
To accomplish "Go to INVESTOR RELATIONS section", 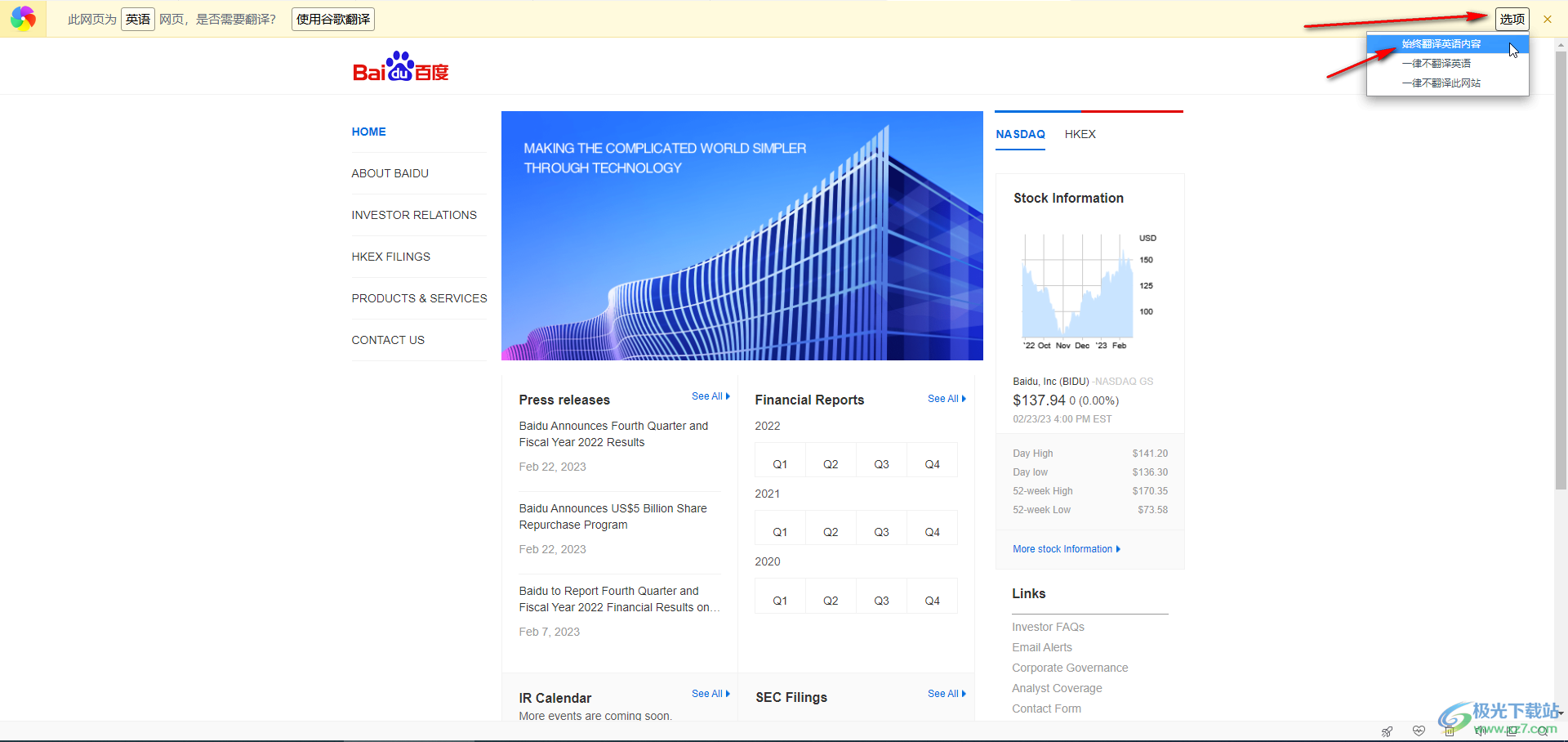I will (414, 215).
